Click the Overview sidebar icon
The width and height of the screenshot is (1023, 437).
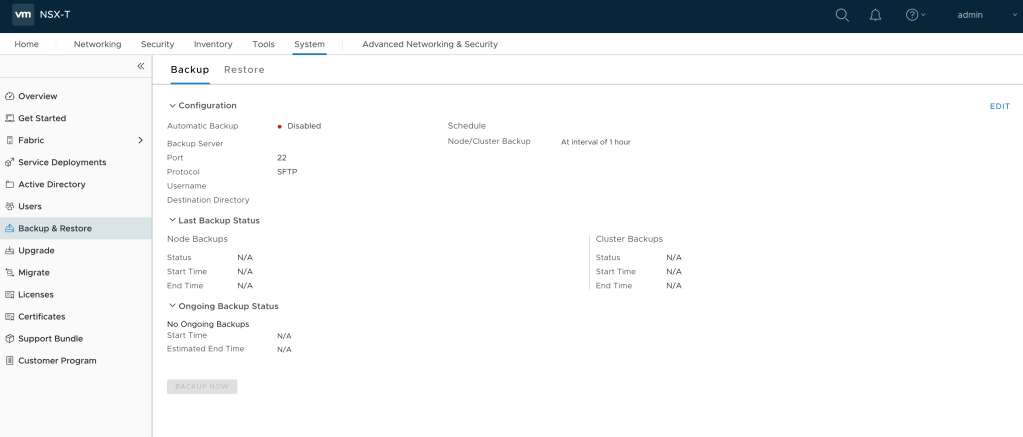[10, 96]
